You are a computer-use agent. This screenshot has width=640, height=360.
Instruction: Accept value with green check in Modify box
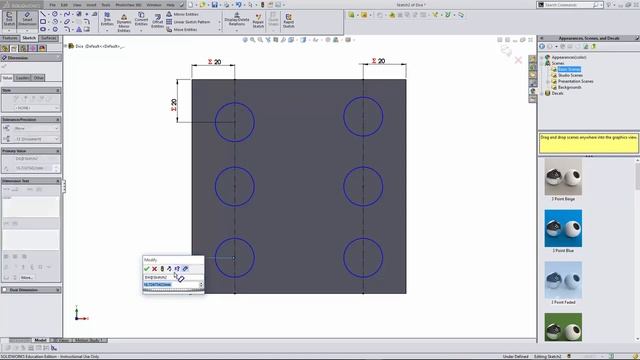[147, 269]
